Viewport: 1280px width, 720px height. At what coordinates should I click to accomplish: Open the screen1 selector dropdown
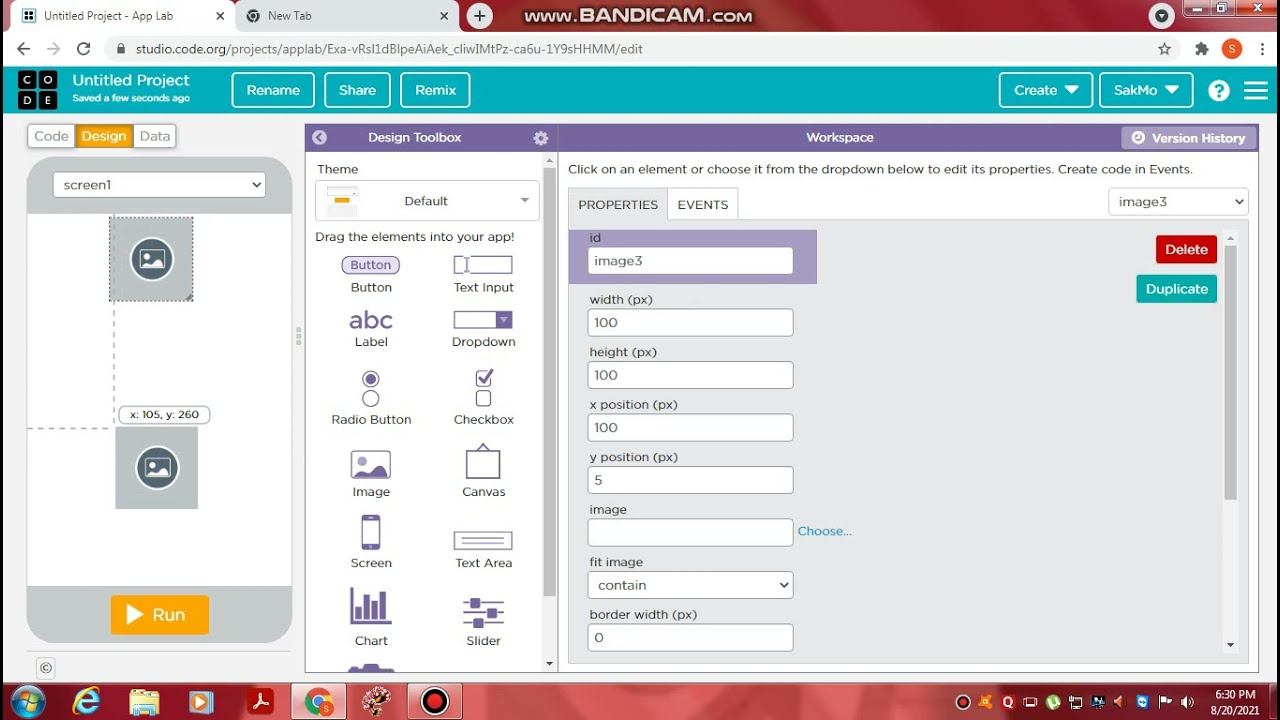click(159, 185)
